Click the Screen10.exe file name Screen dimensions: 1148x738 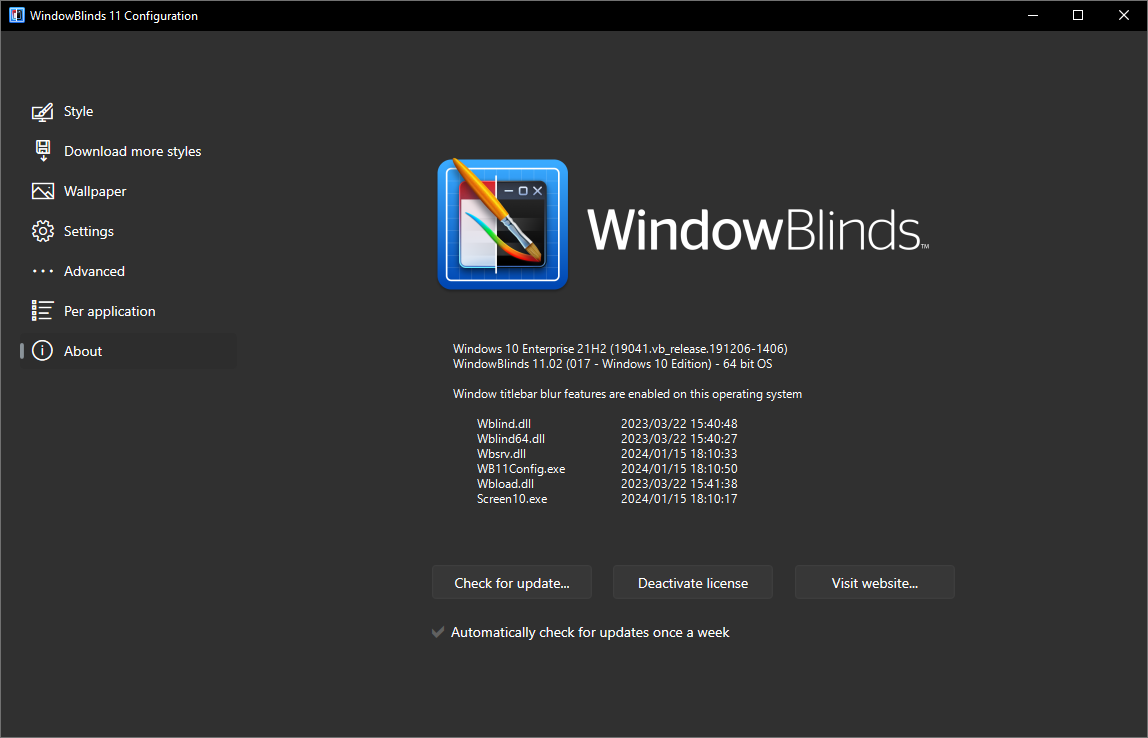[512, 499]
